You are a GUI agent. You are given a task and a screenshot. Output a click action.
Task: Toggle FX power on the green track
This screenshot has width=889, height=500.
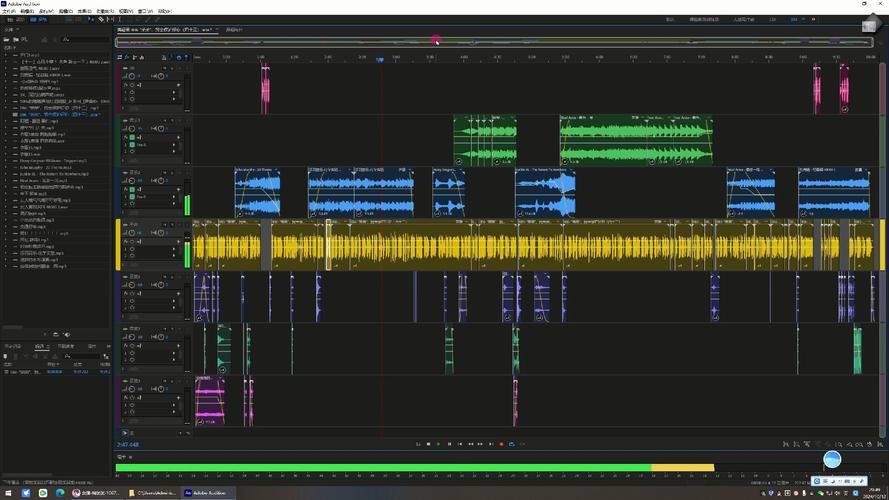pyautogui.click(x=132, y=137)
